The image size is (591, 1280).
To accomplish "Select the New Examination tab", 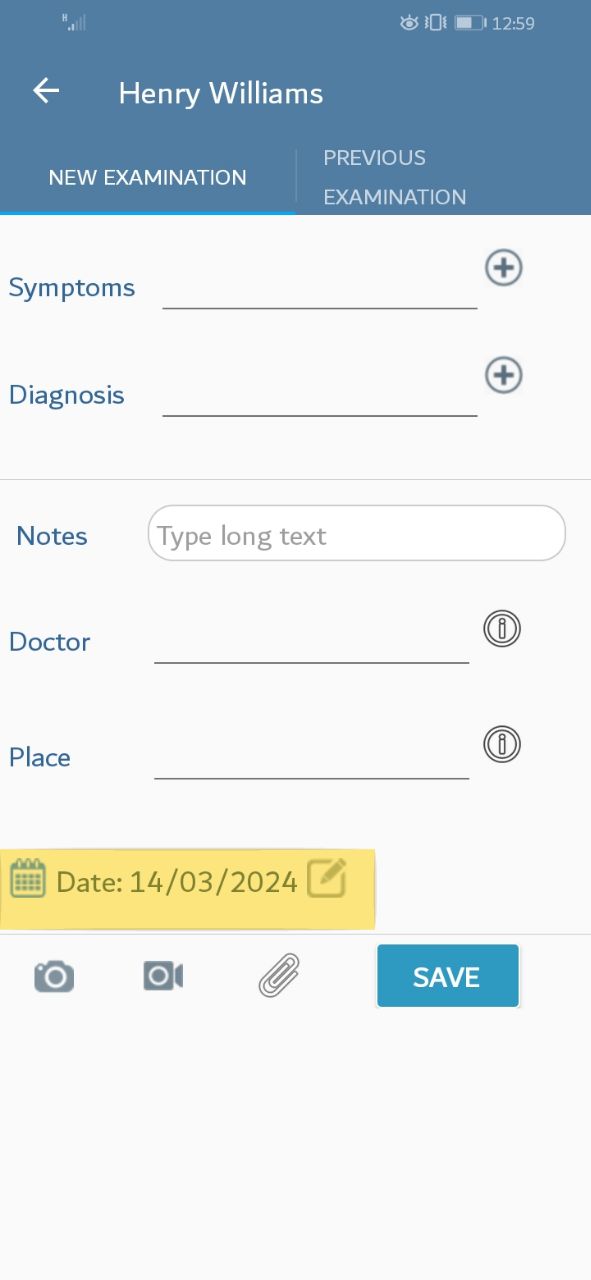I will [x=147, y=177].
